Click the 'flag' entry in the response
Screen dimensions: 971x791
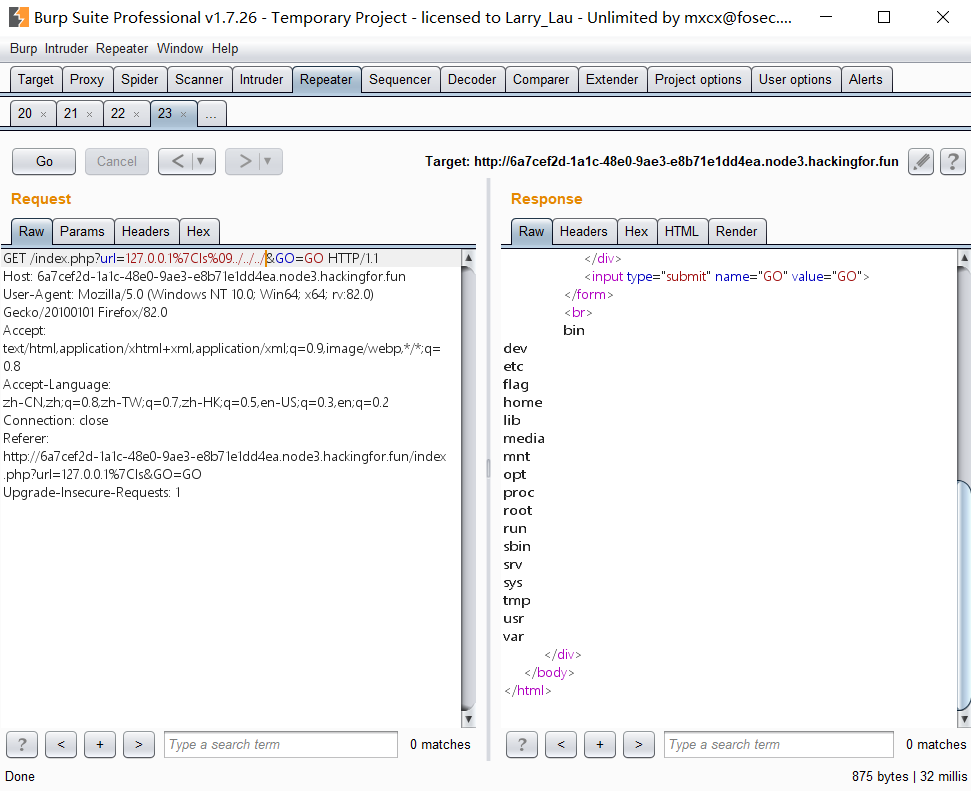coord(516,385)
